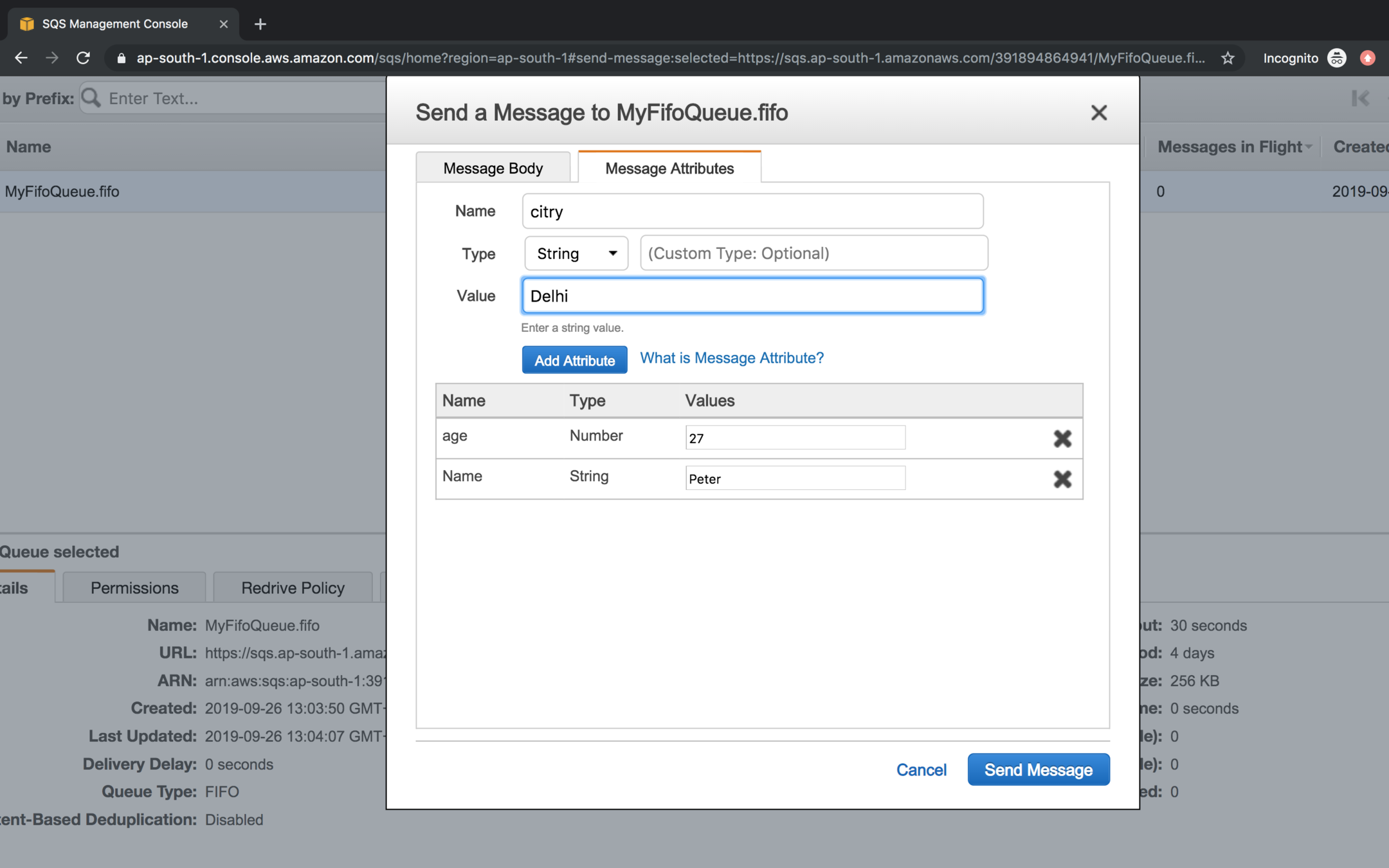Switch to the Message Body tab
Image resolution: width=1389 pixels, height=868 pixels.
tap(493, 168)
